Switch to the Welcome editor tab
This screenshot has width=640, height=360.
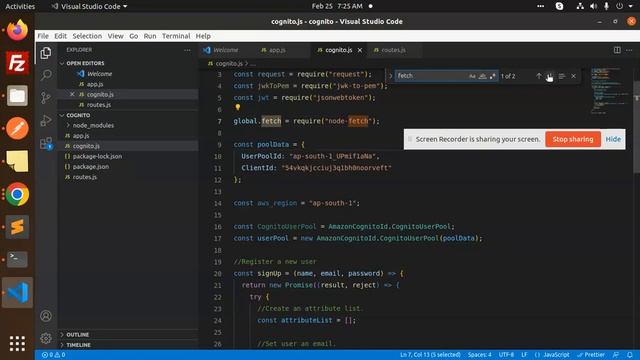(225, 50)
